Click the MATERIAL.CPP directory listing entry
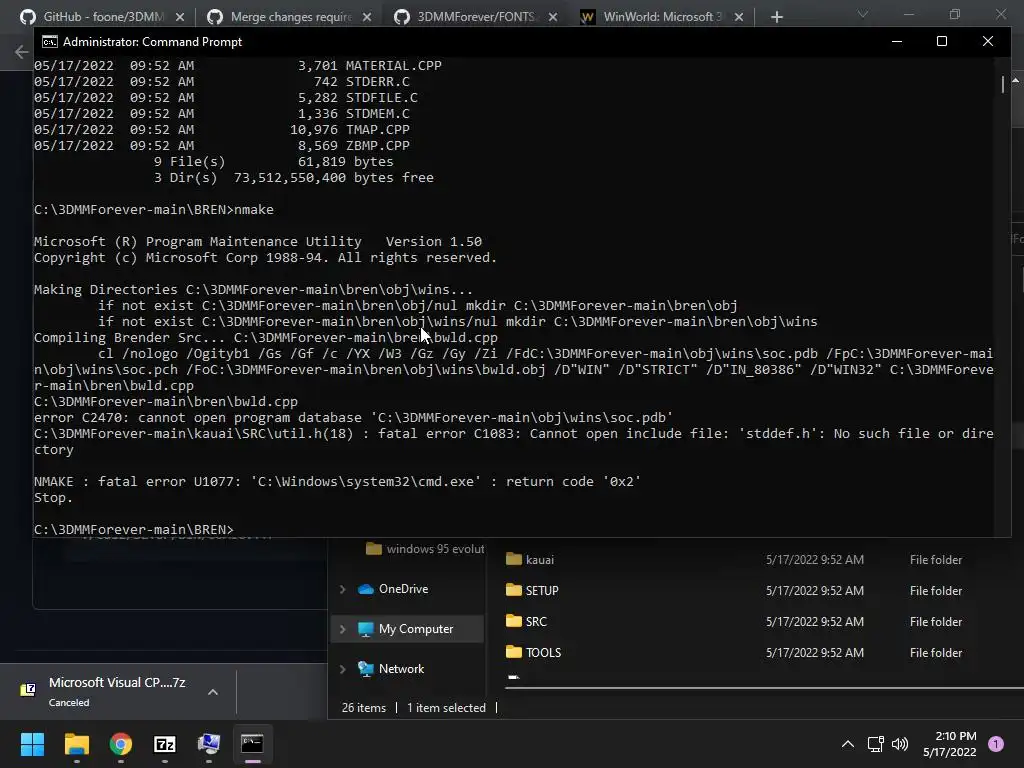 coord(238,66)
